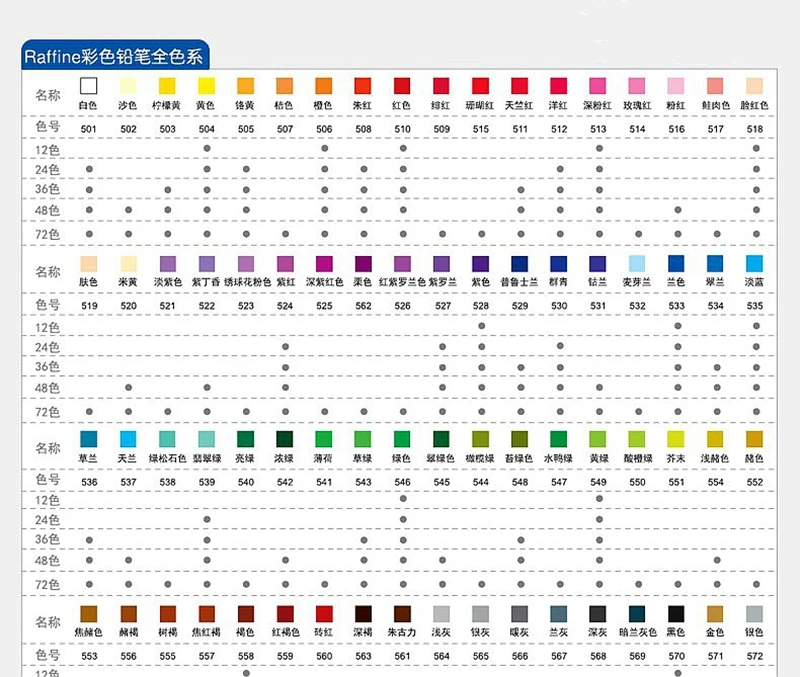Click the white 白色 color swatch
800x677 pixels.
[88, 86]
